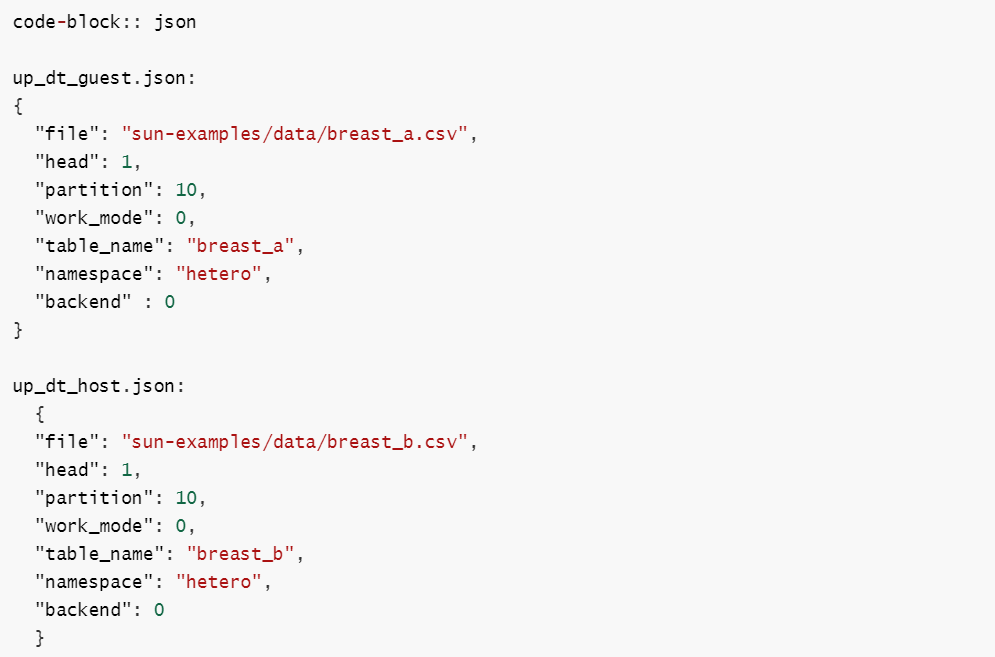The height and width of the screenshot is (657, 995).
Task: Click the "breast_a" table name string
Action: coord(241,246)
